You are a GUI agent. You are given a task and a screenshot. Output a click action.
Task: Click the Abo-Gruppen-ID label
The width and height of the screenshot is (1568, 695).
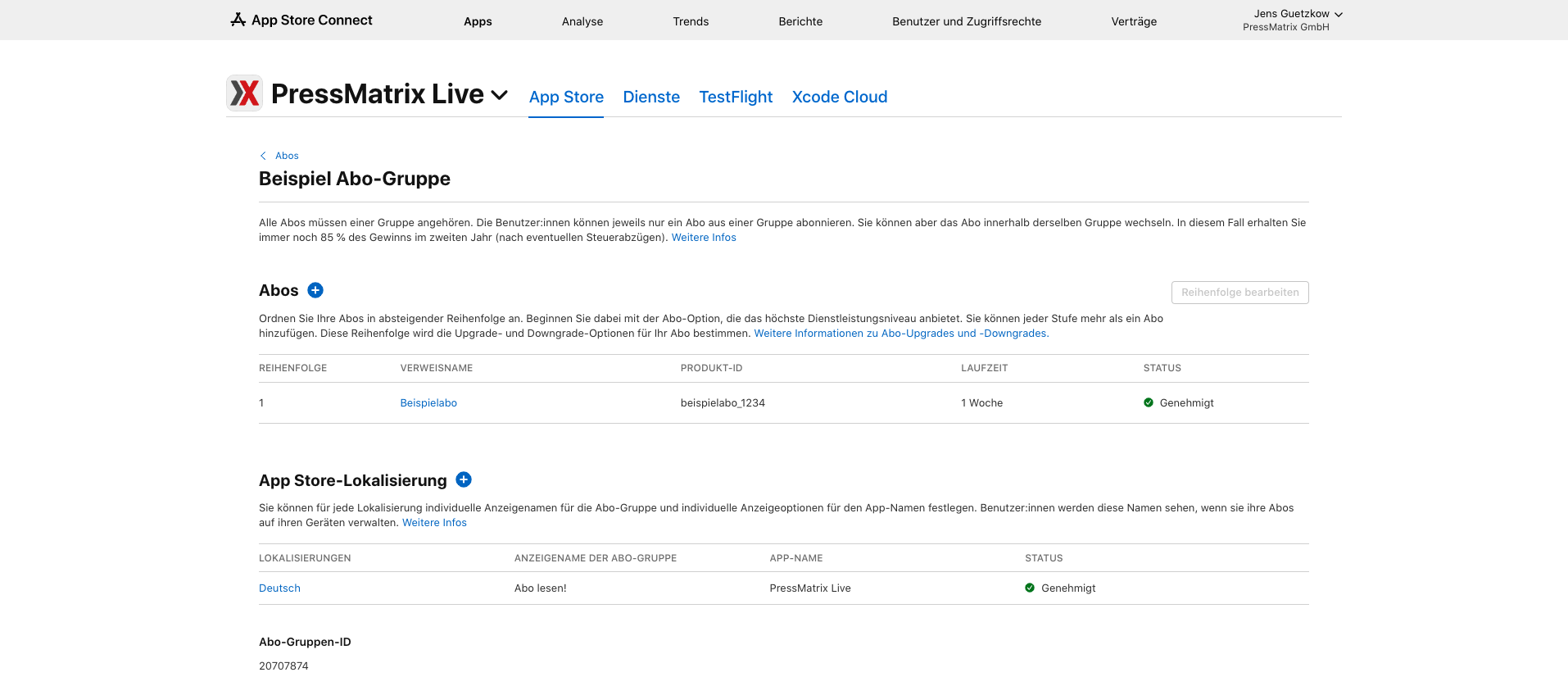305,642
